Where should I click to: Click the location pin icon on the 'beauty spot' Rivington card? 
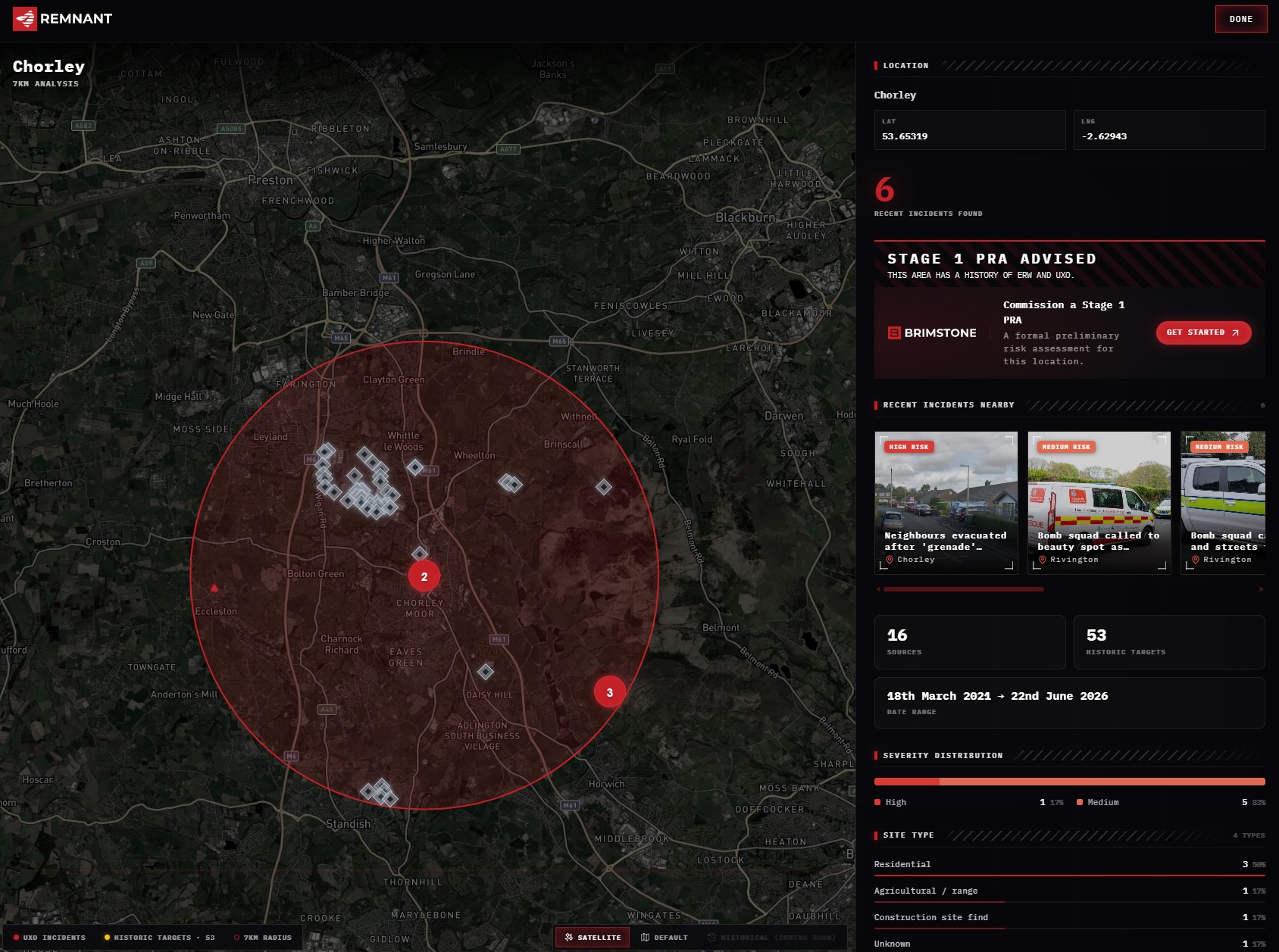click(x=1043, y=560)
